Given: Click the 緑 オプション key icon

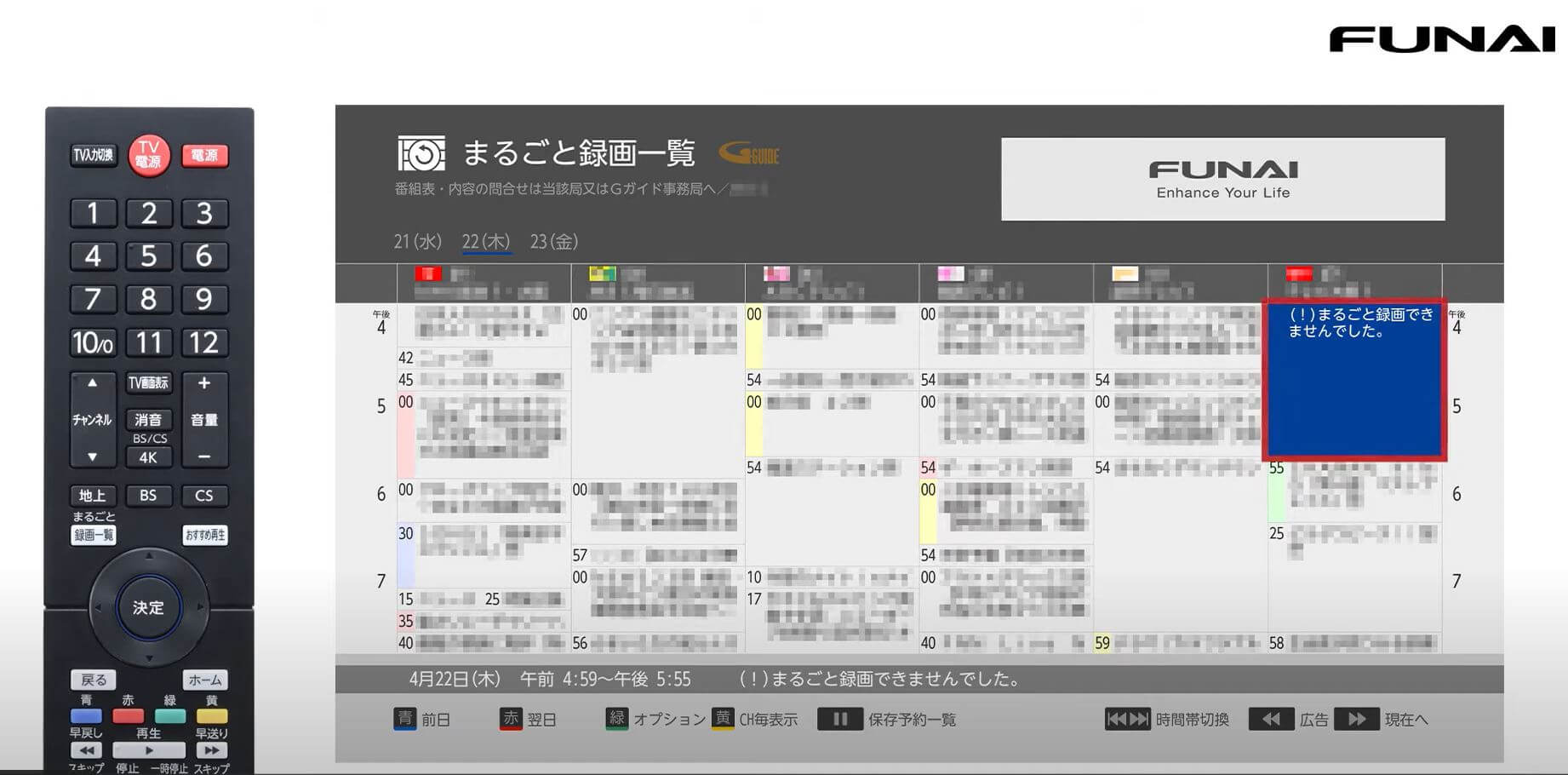Looking at the screenshot, I should (x=616, y=719).
